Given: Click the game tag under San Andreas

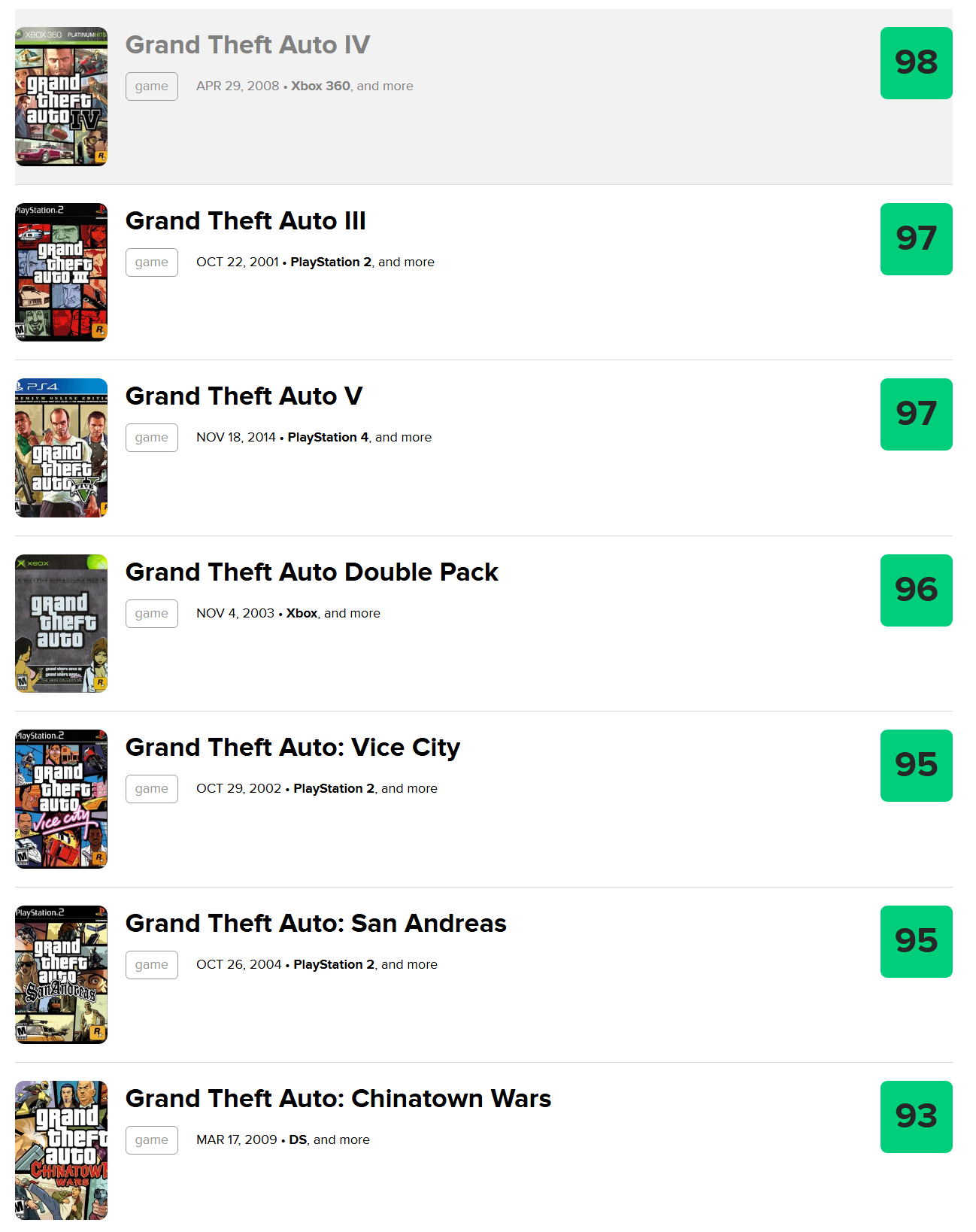Looking at the screenshot, I should (x=152, y=965).
